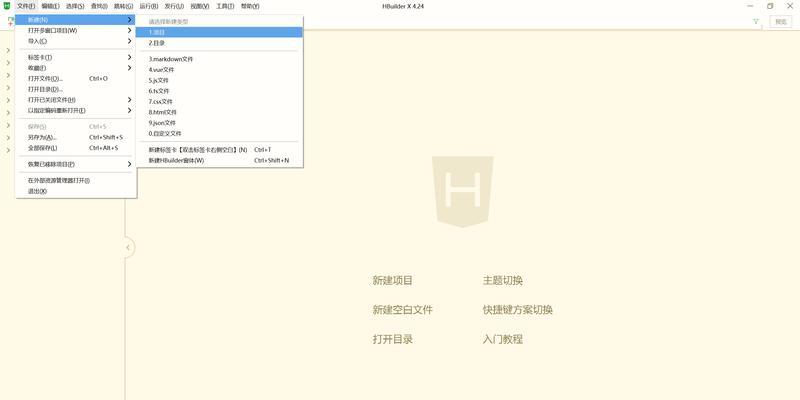Screen dimensions: 800x400
Task: Choose 全部保存(L) menu entry
Action: (76, 148)
